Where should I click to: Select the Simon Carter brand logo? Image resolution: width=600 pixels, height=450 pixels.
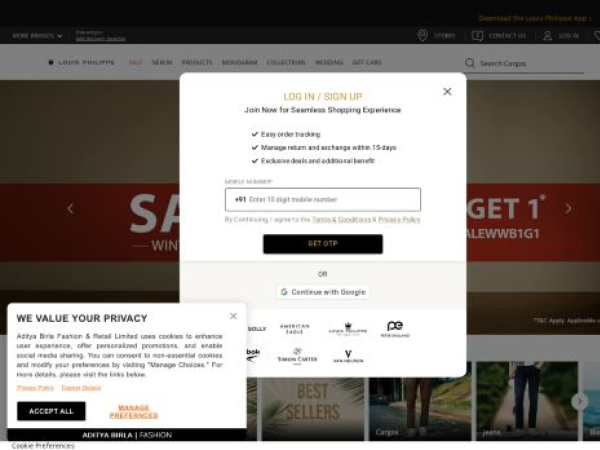[x=297, y=356]
